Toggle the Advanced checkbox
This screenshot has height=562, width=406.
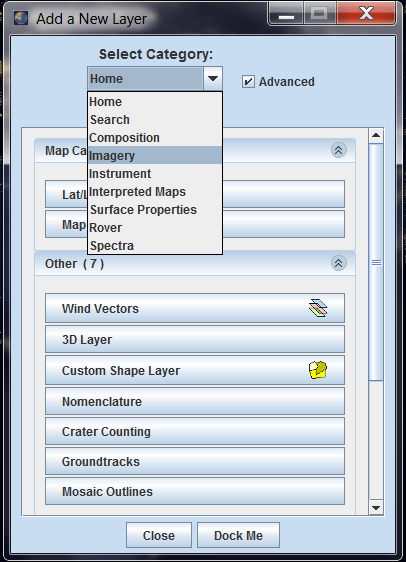(248, 81)
